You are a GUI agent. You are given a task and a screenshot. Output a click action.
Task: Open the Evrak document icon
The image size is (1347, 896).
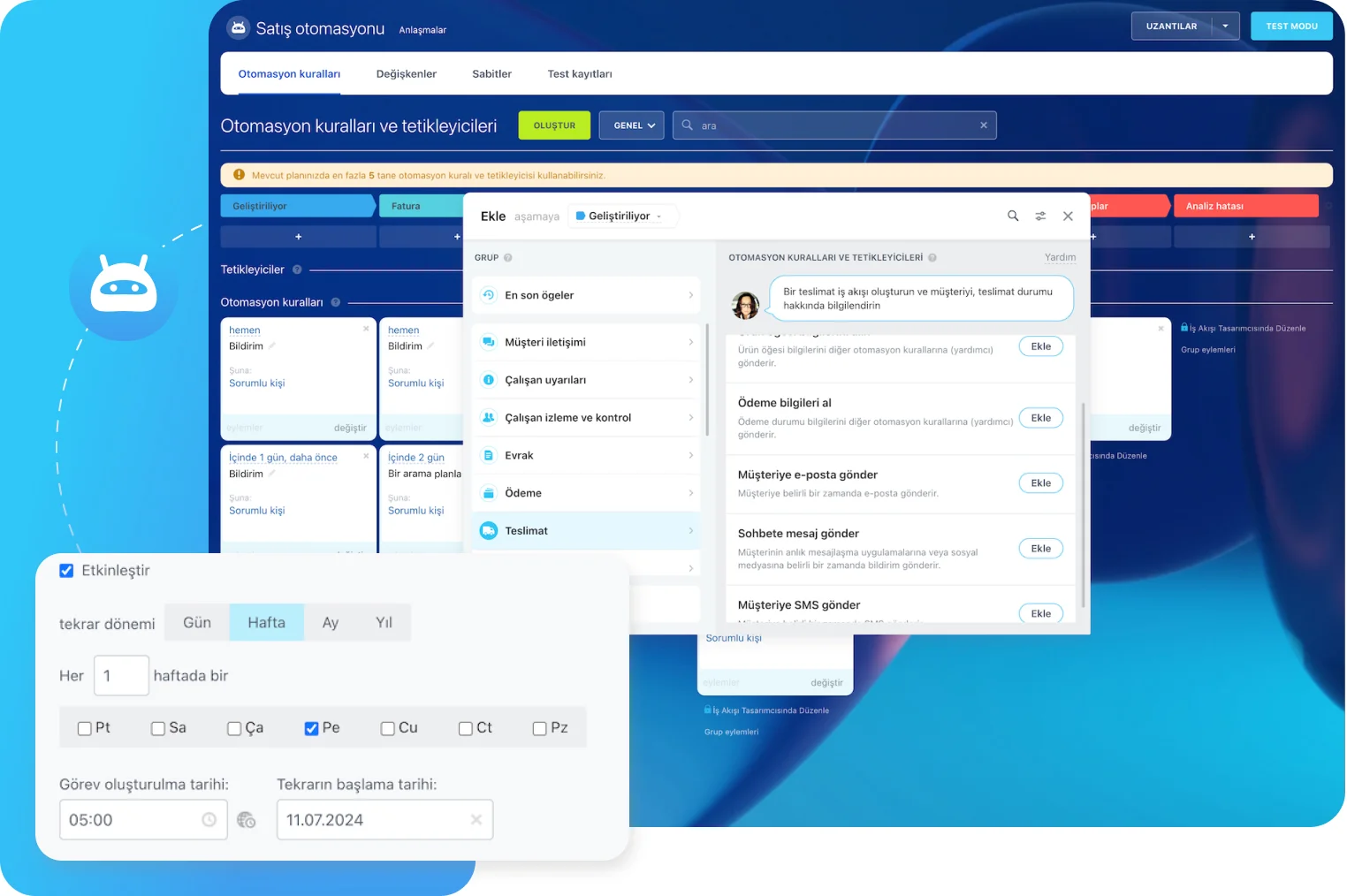coord(489,454)
